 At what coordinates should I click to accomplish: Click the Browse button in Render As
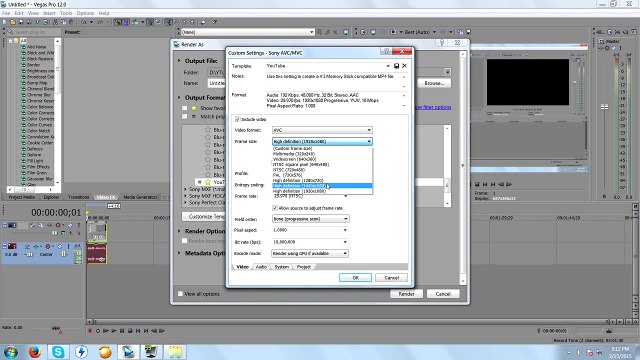click(434, 83)
